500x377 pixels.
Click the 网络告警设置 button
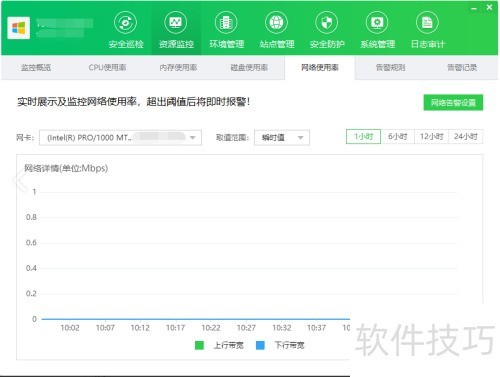coord(453,103)
